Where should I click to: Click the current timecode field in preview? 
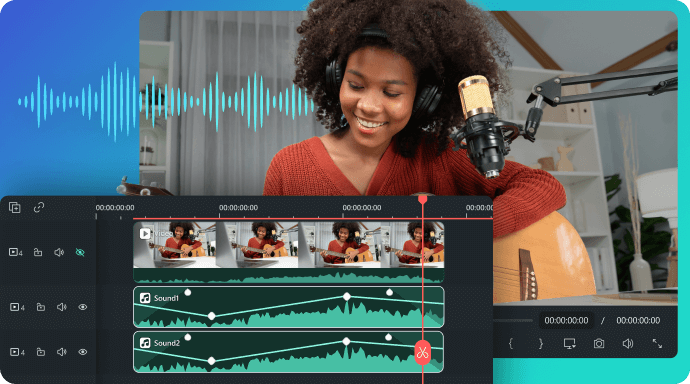(x=566, y=320)
